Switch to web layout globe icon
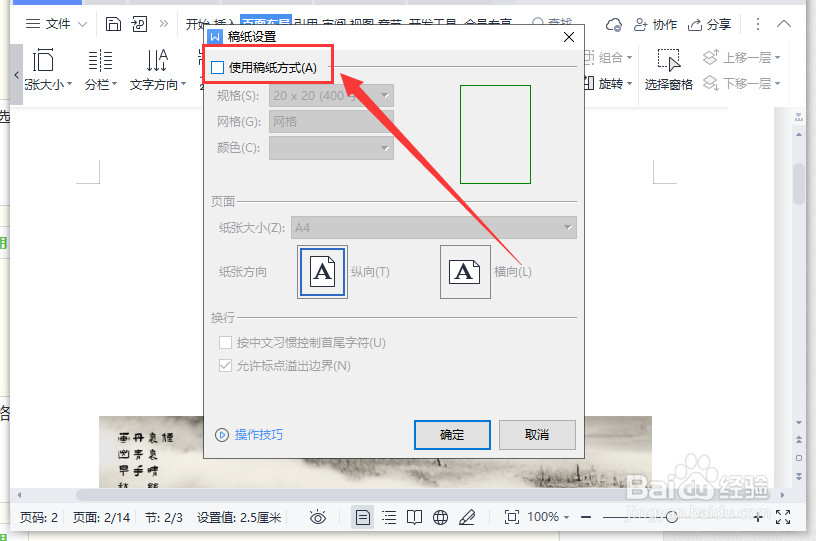The width and height of the screenshot is (816, 541). 441,517
